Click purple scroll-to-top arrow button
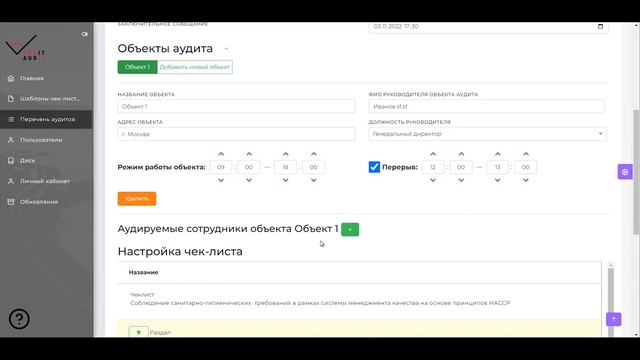The width and height of the screenshot is (640, 360). coord(613,319)
